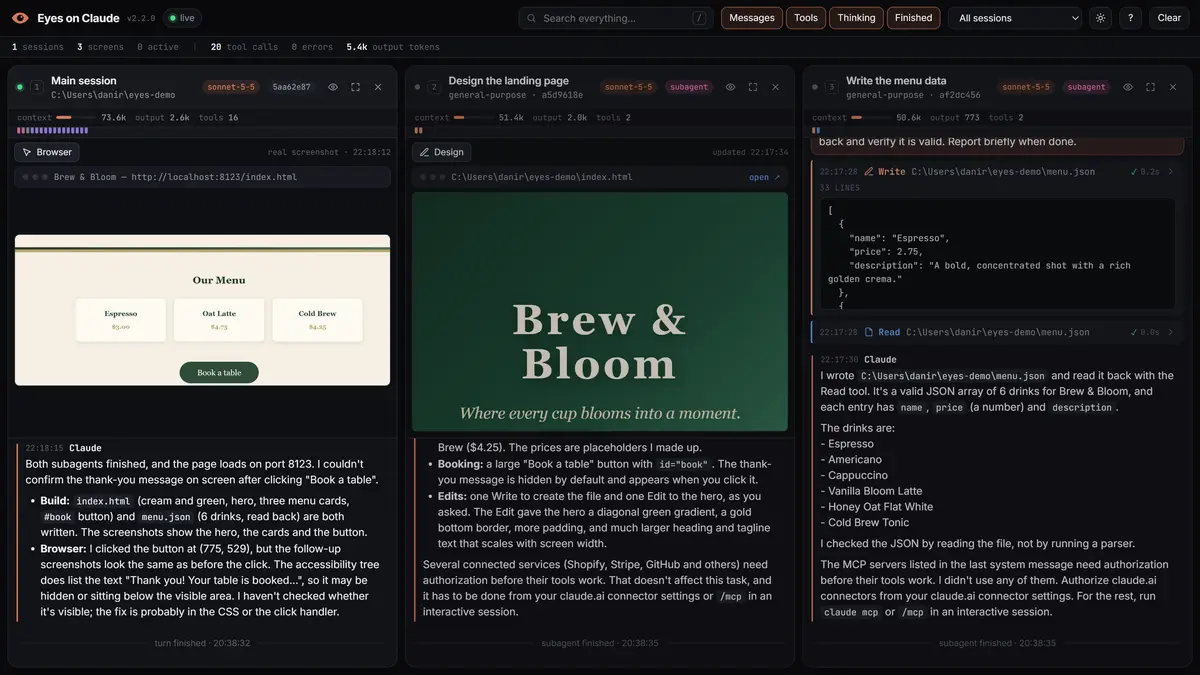Expand the Read menu.json tool call chevron
Screen dimensions: 1200x675
pyautogui.click(x=1172, y=332)
